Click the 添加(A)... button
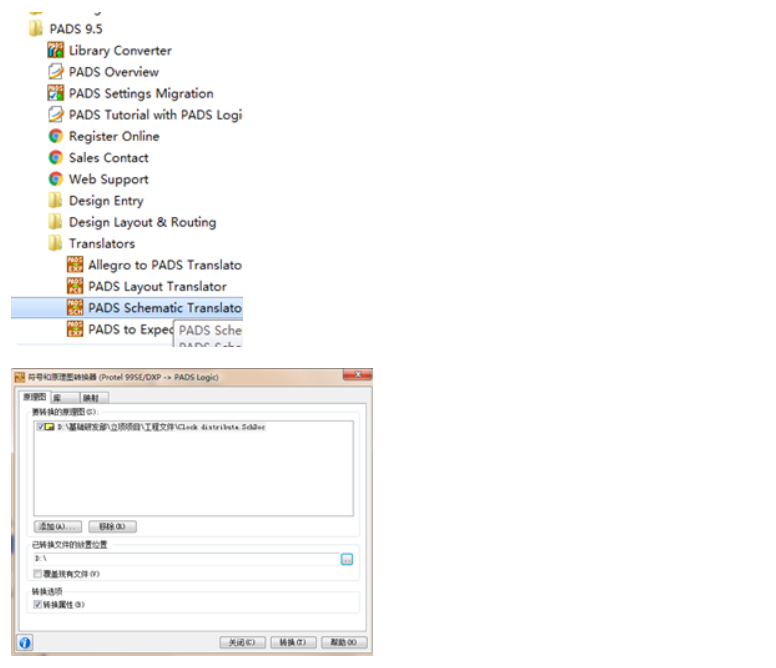 point(58,526)
